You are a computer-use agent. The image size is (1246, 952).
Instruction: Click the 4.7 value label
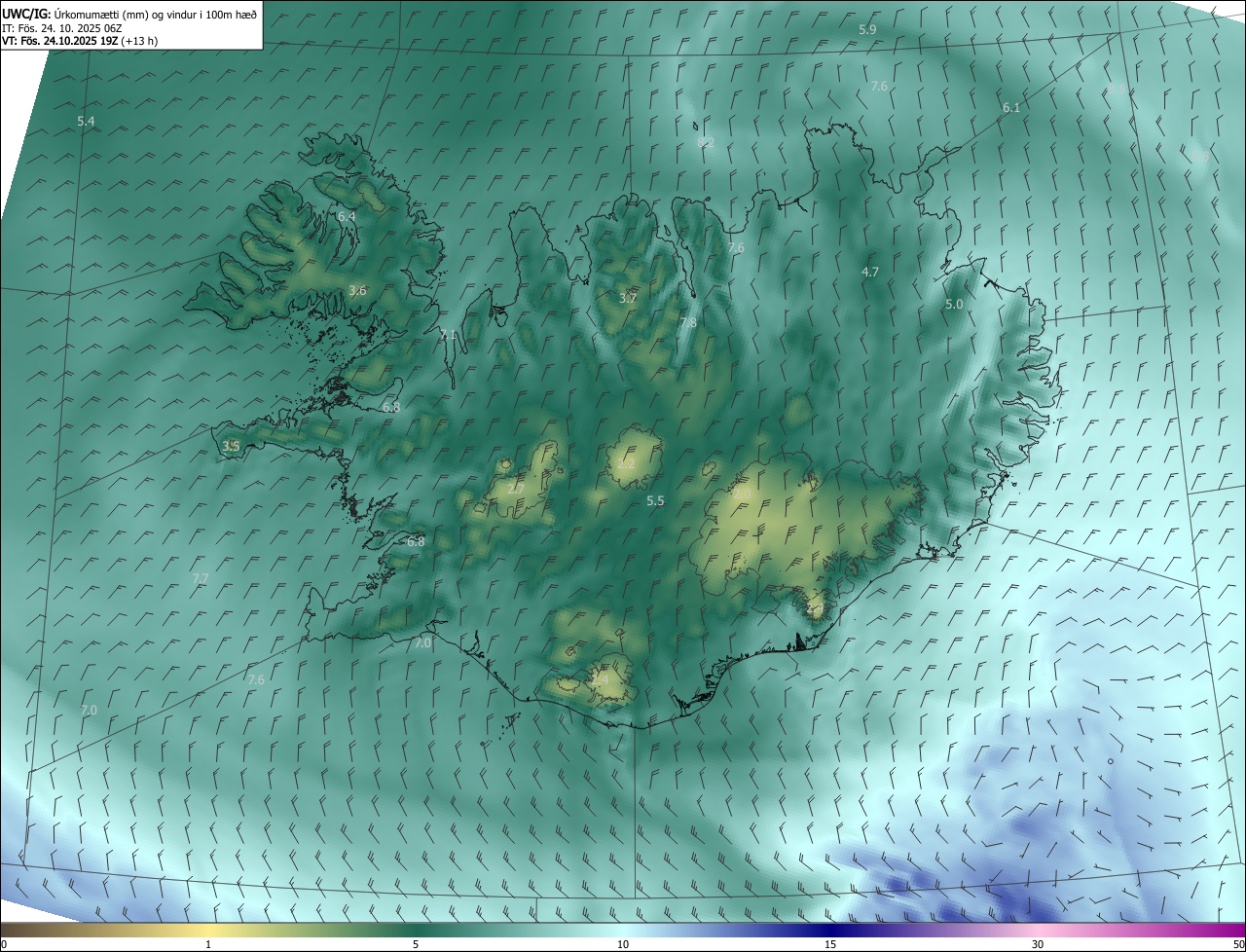point(870,273)
